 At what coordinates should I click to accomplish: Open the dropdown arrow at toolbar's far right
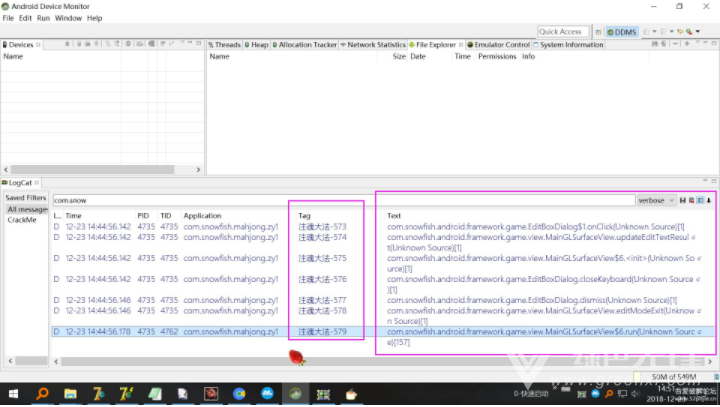tap(698, 32)
